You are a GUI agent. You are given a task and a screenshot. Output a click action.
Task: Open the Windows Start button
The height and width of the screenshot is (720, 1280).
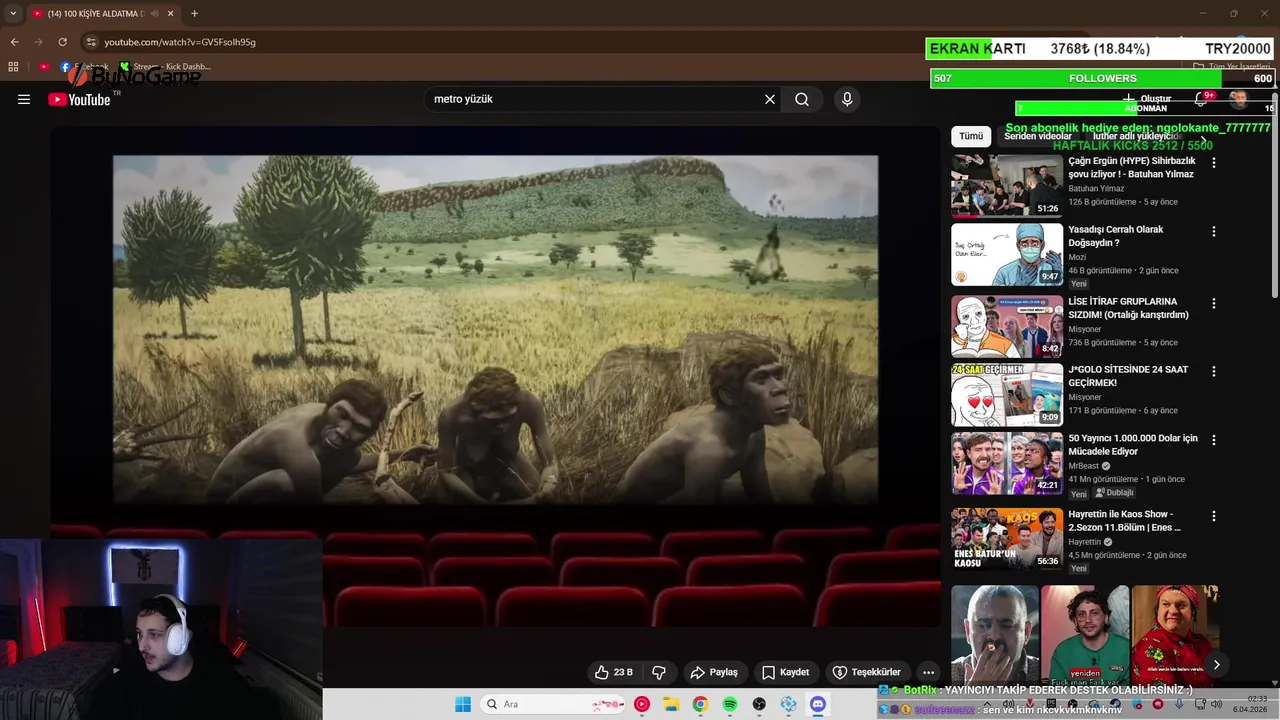pos(463,704)
